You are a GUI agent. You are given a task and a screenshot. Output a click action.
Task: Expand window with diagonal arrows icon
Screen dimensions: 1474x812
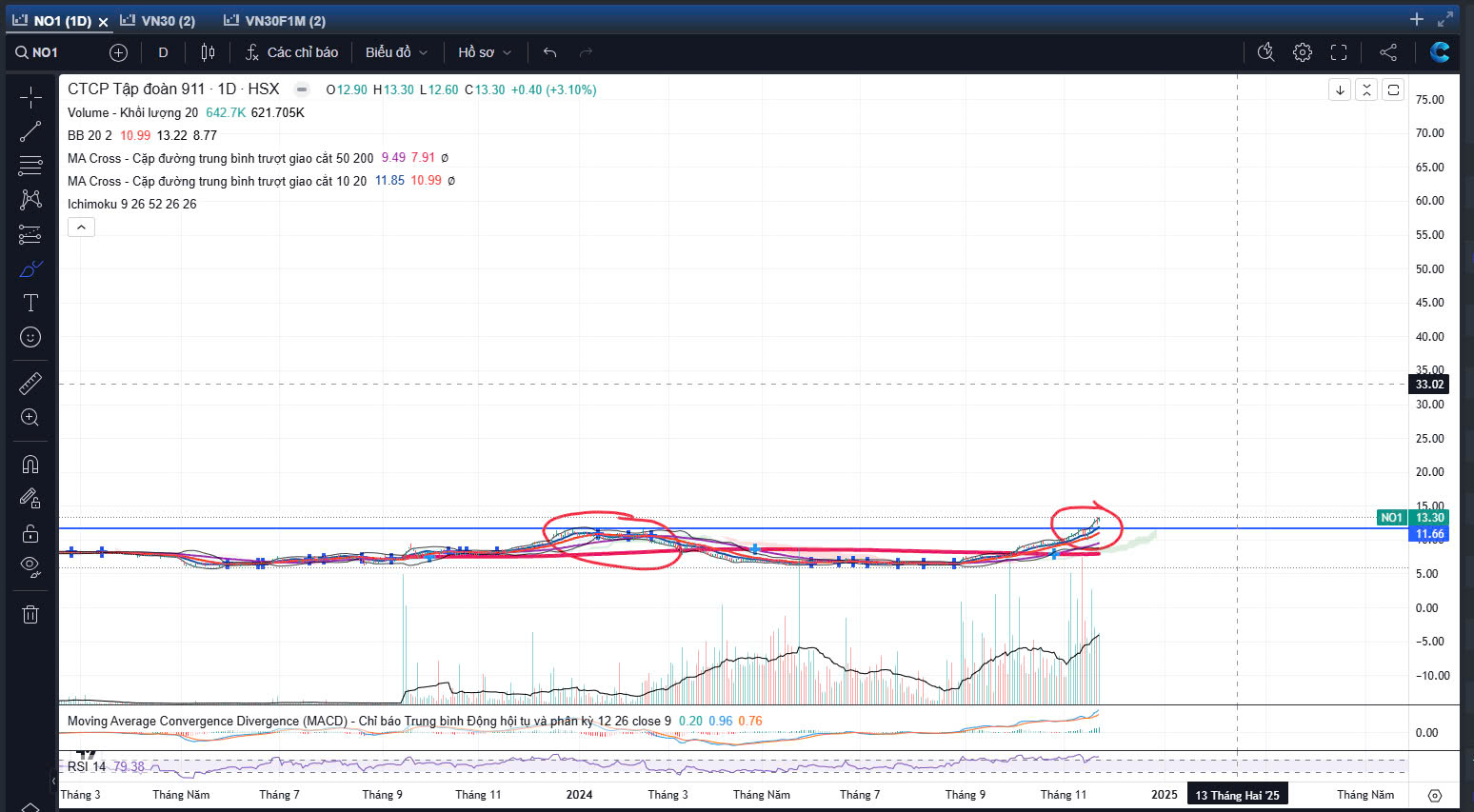(1445, 19)
